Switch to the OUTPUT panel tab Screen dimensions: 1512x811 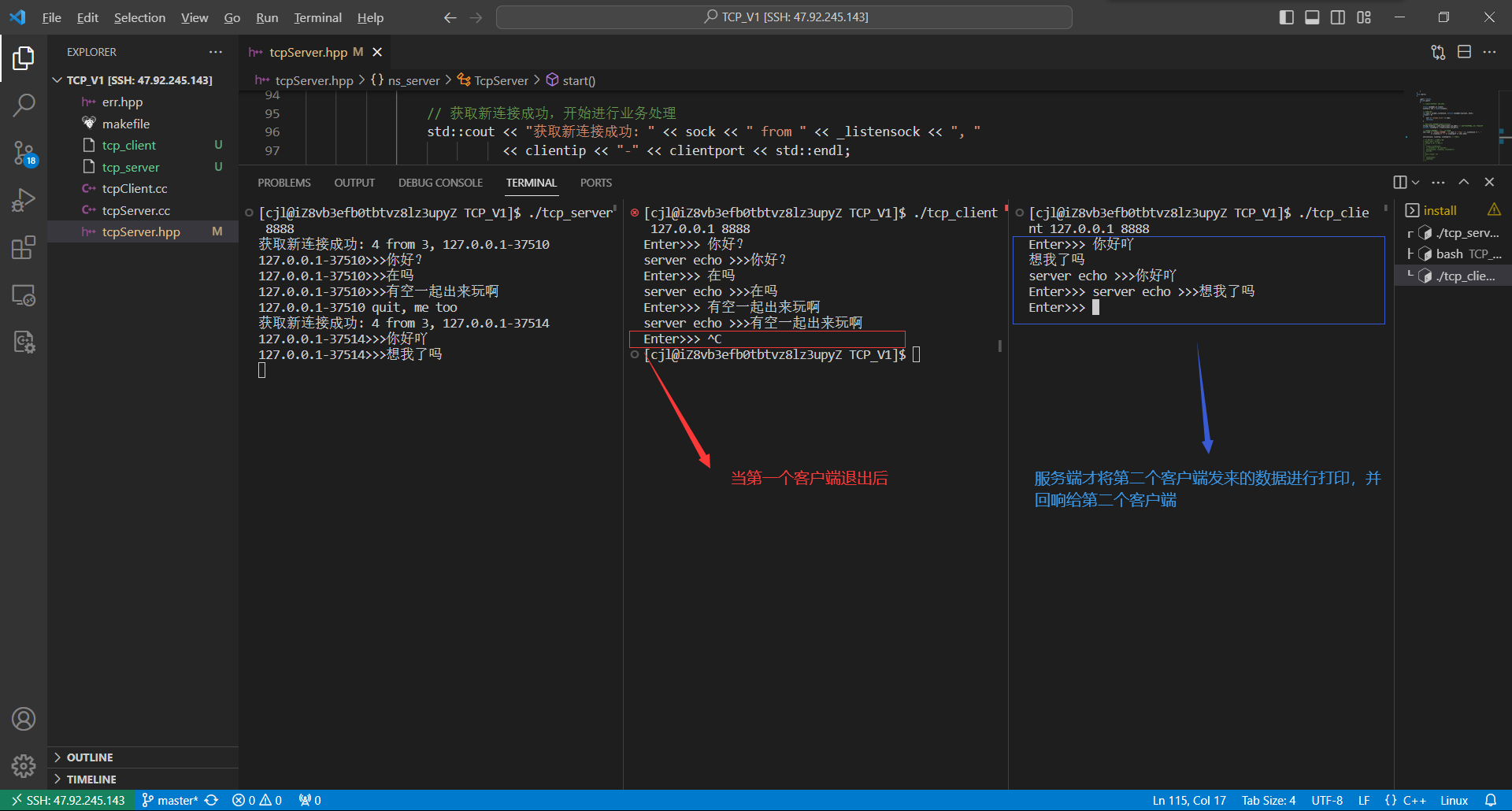point(354,183)
